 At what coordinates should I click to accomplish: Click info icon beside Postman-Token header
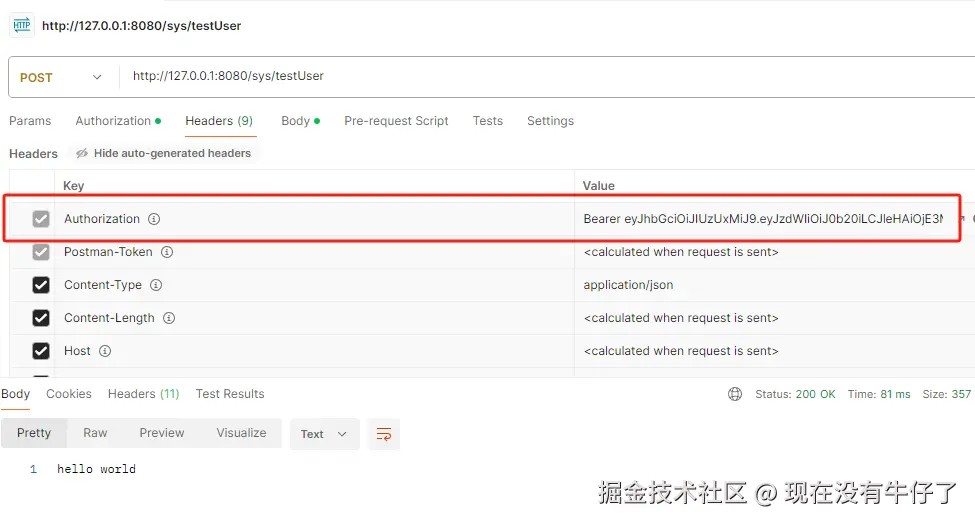pos(167,252)
